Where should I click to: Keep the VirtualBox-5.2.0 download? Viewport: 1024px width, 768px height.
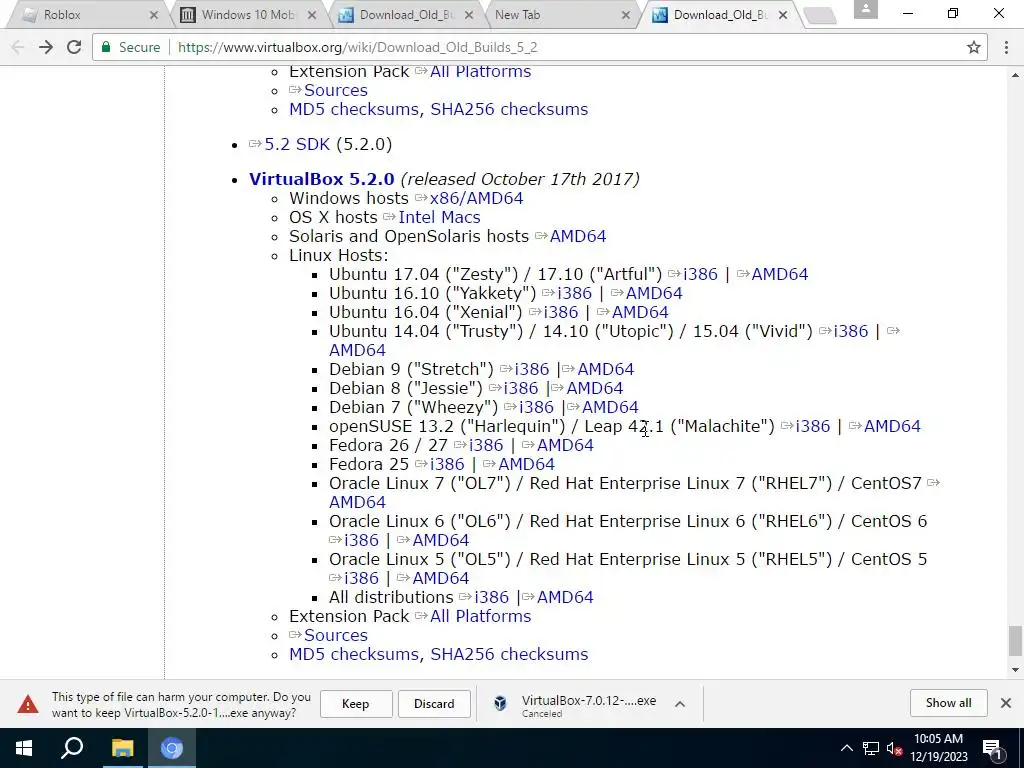pos(355,703)
